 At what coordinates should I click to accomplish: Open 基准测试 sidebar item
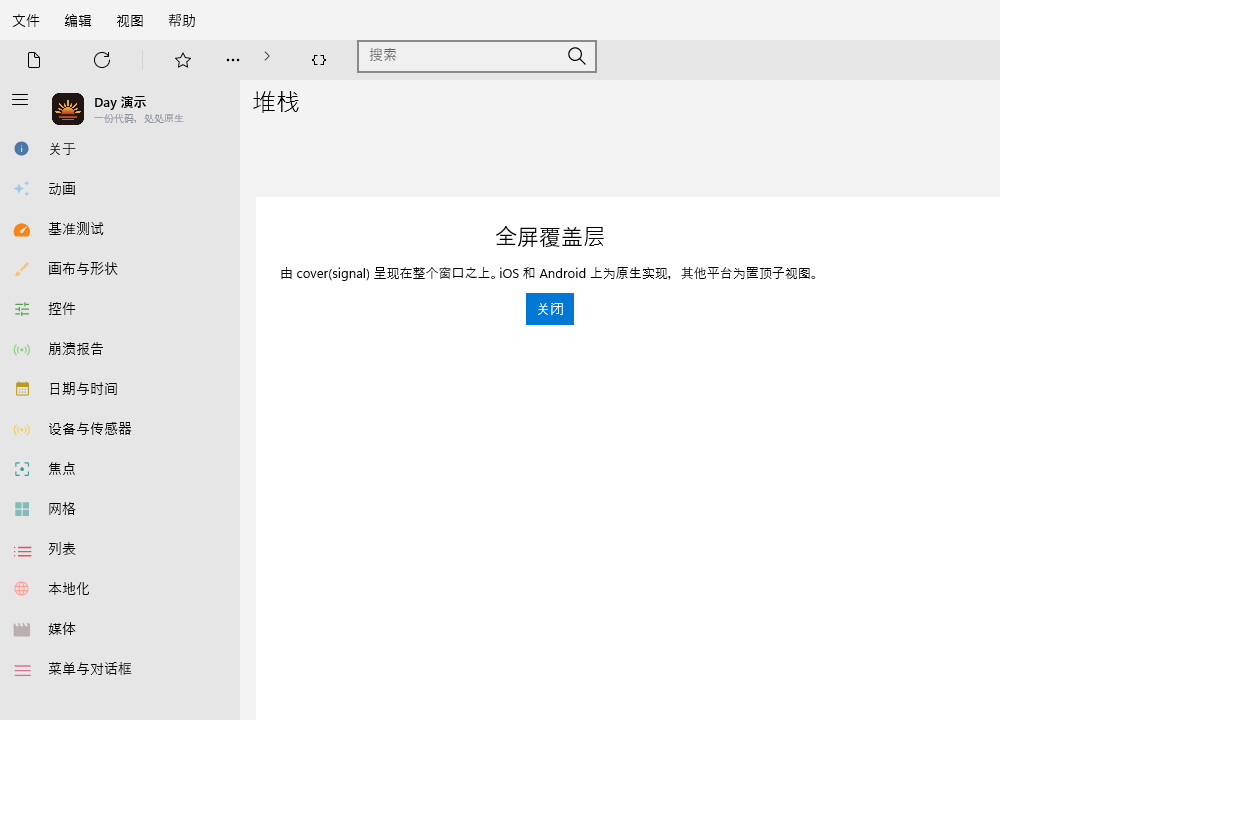120,229
